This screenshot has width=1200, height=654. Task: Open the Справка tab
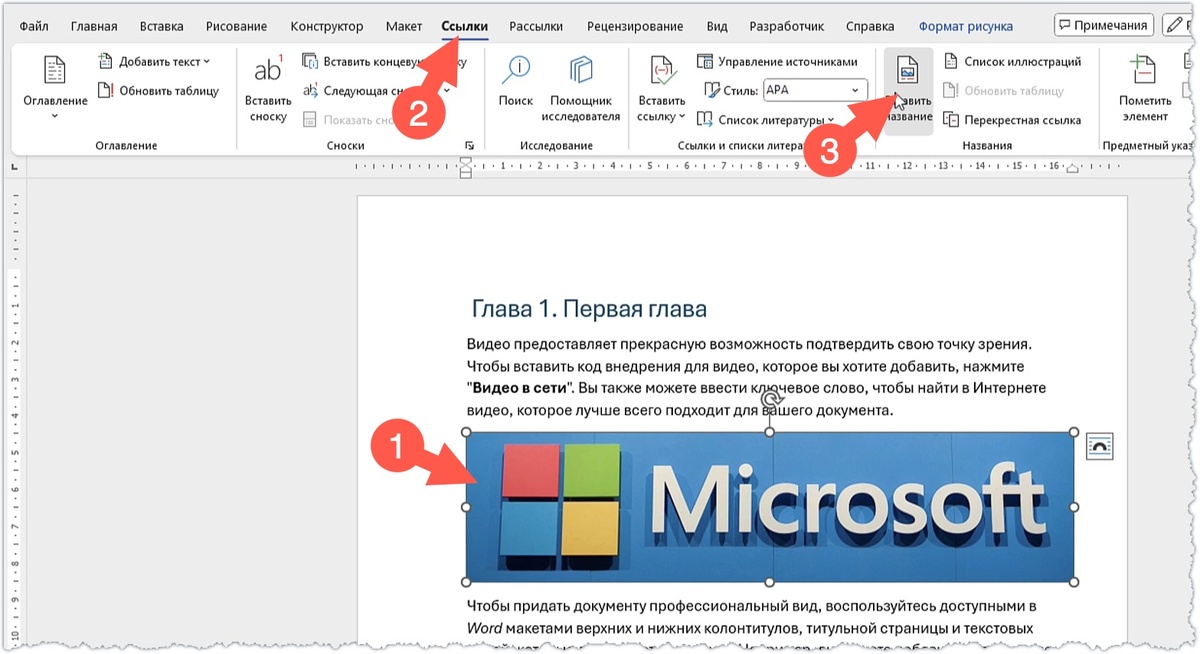tap(870, 26)
